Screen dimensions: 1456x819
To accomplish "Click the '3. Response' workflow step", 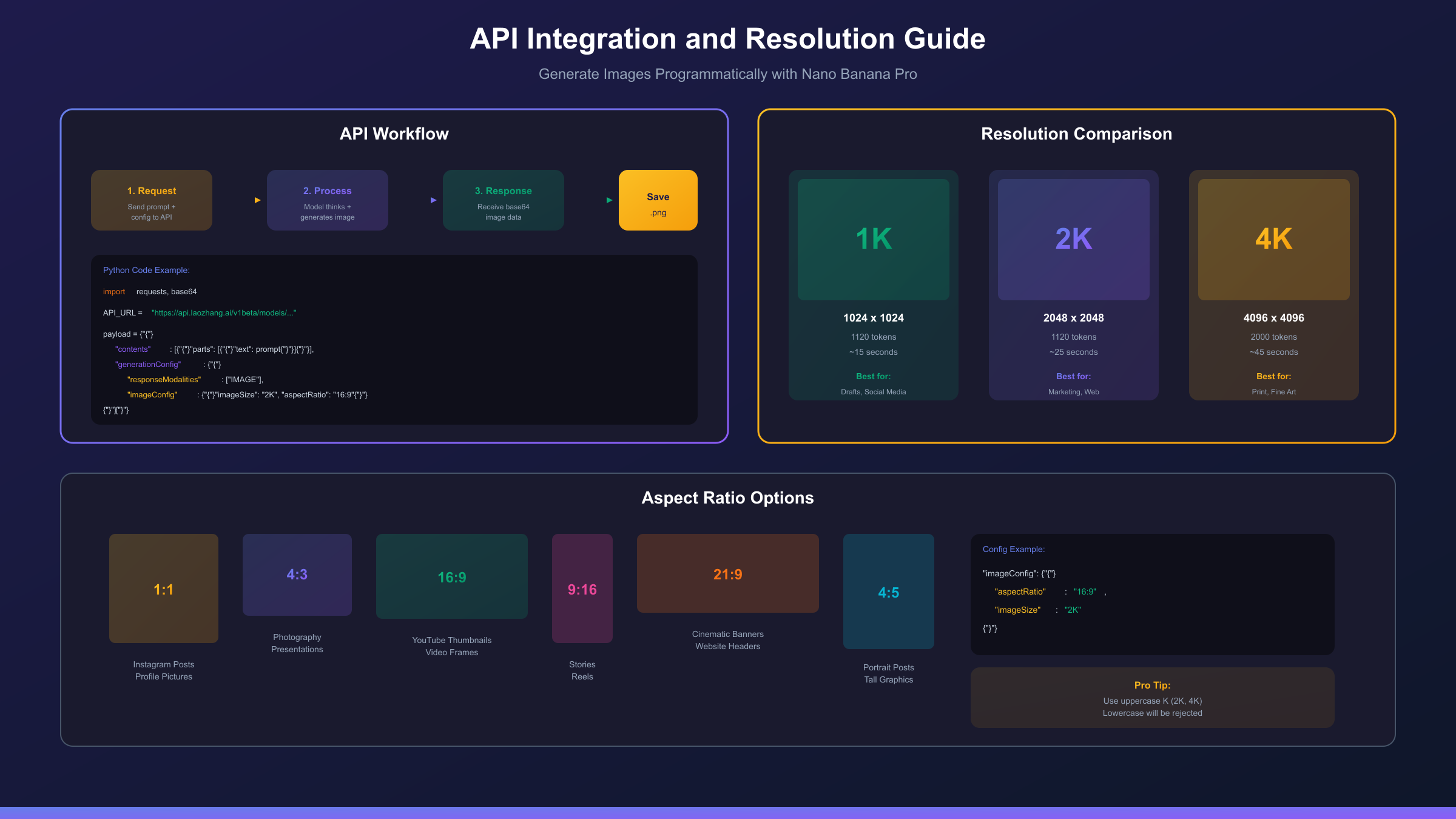I will click(503, 200).
